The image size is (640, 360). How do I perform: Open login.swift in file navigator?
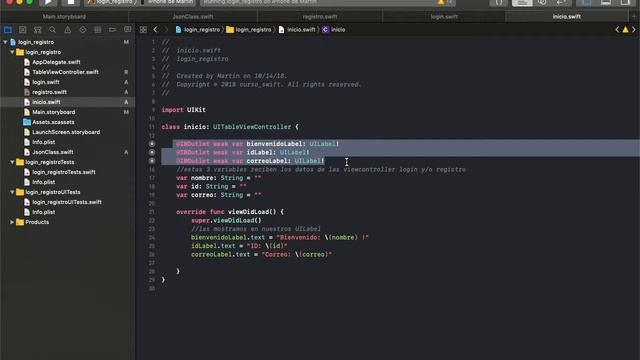tap(46, 82)
